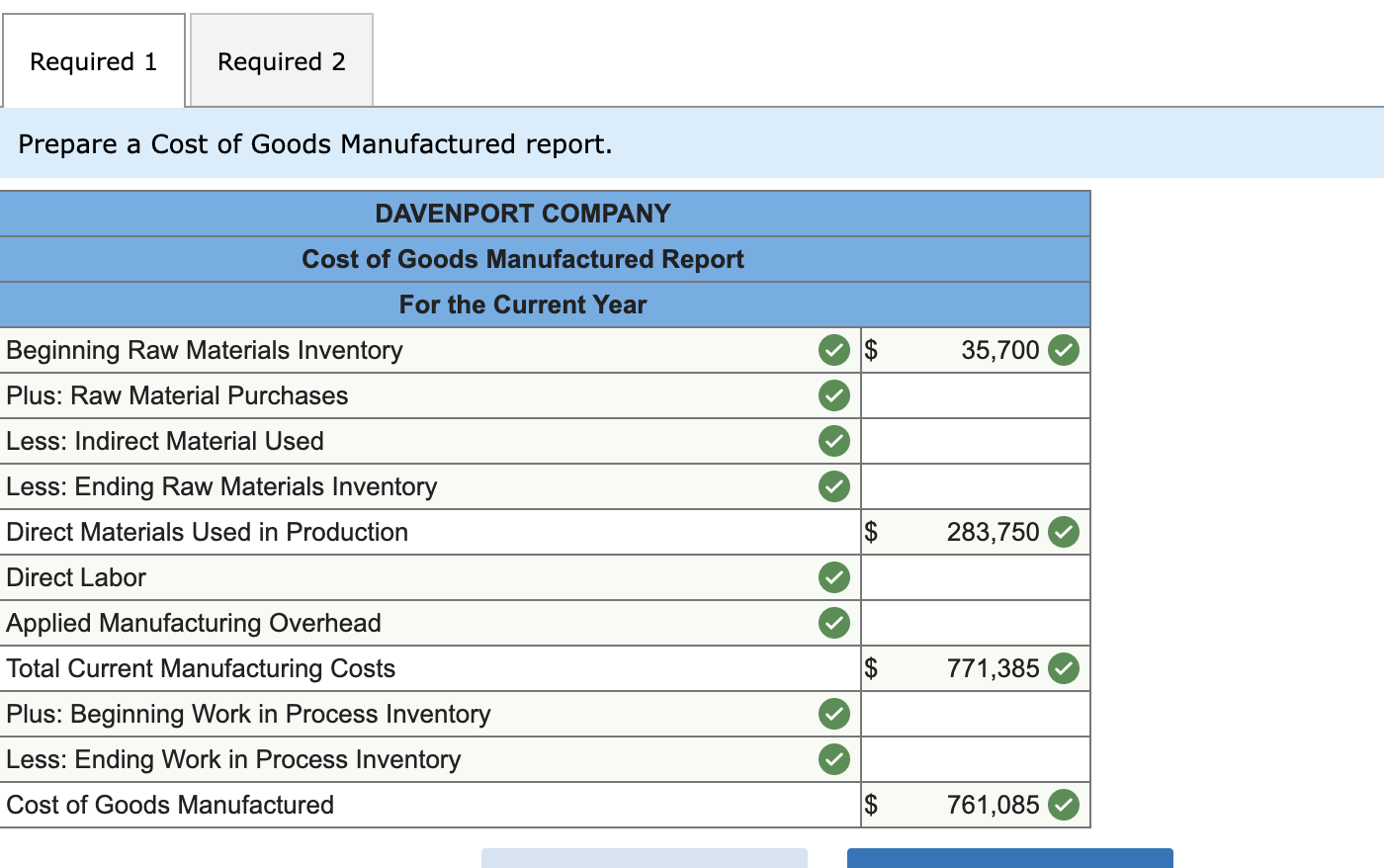The width and height of the screenshot is (1384, 868).
Task: Click the checkmark beside Applied Manufacturing Overhead
Action: [x=834, y=623]
